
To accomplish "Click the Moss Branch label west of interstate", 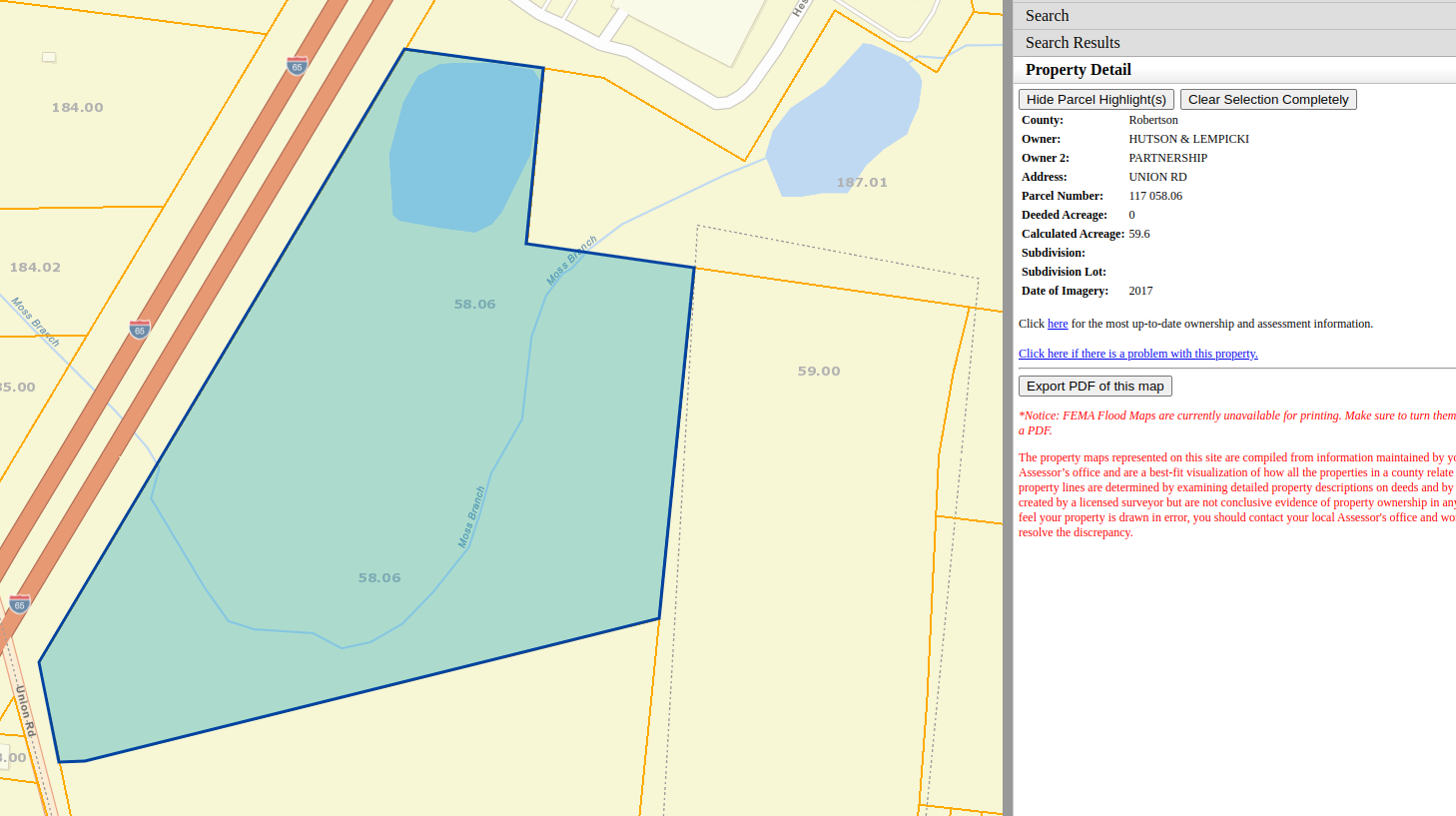I will point(36,322).
